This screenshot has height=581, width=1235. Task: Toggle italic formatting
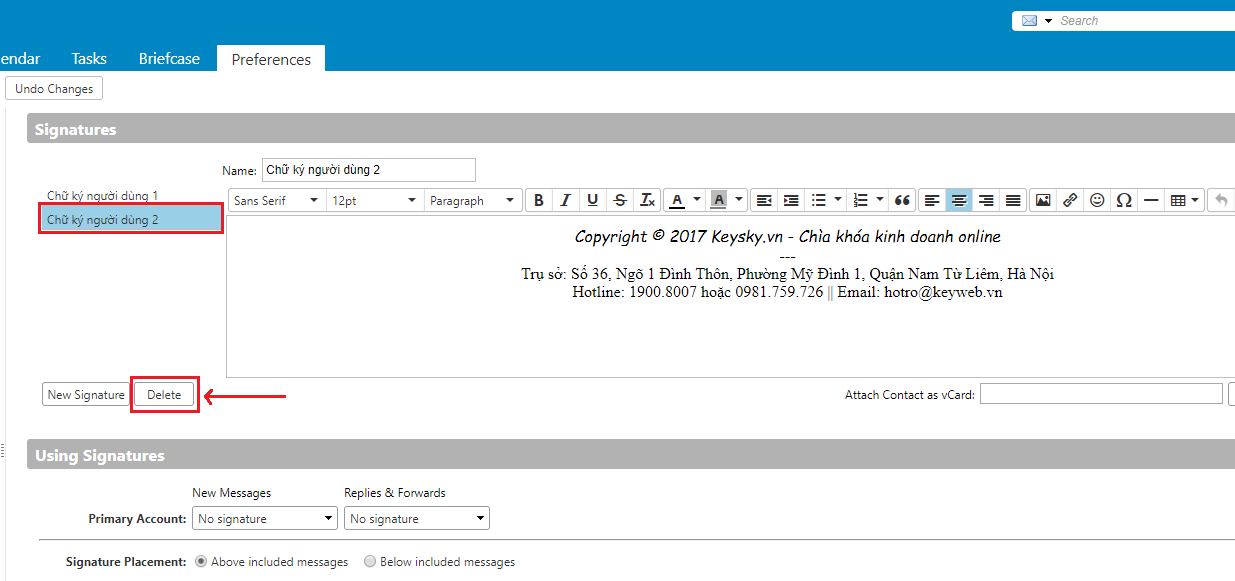pos(566,200)
